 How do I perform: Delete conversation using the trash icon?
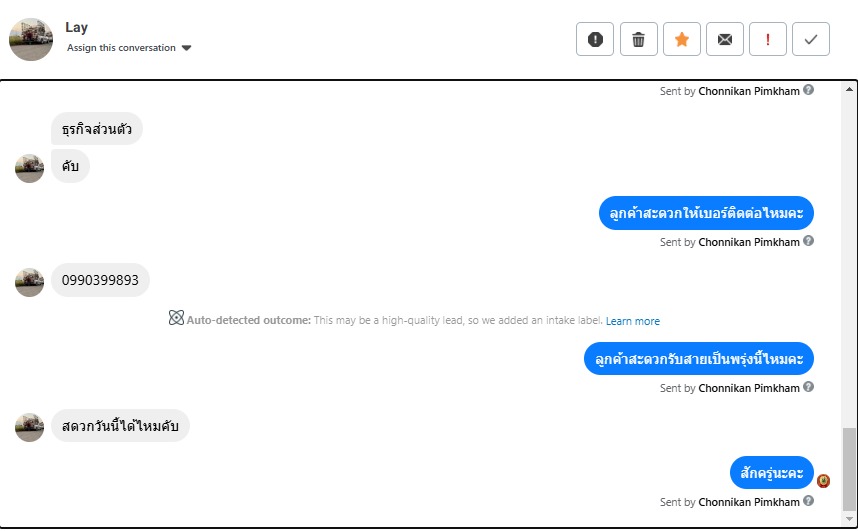[638, 40]
